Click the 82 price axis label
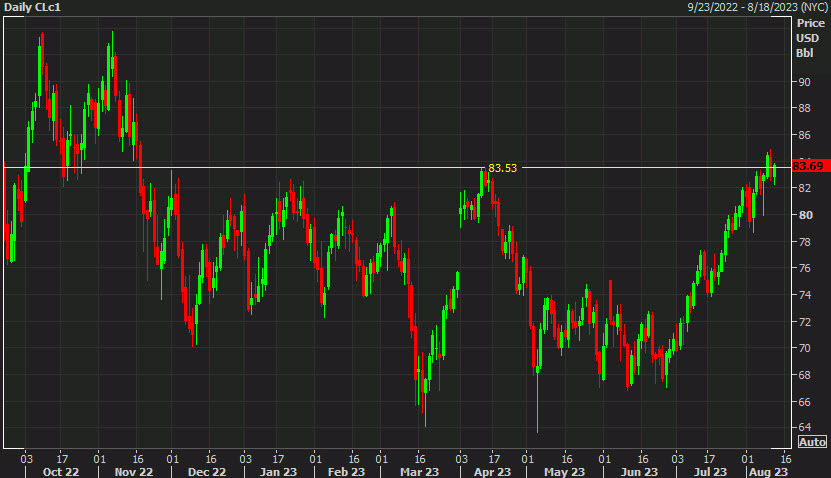 (x=805, y=188)
